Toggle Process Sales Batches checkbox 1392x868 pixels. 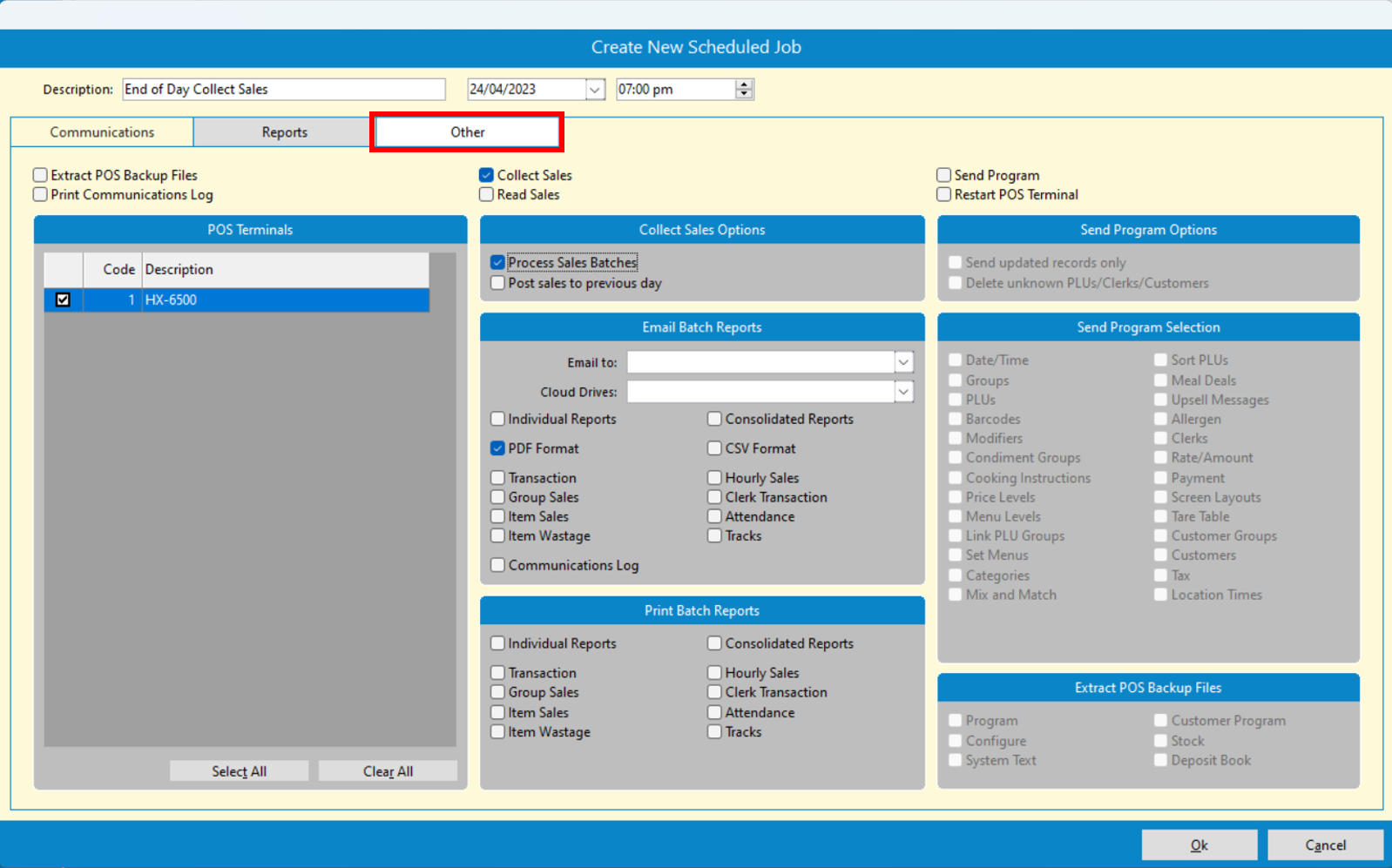(498, 263)
